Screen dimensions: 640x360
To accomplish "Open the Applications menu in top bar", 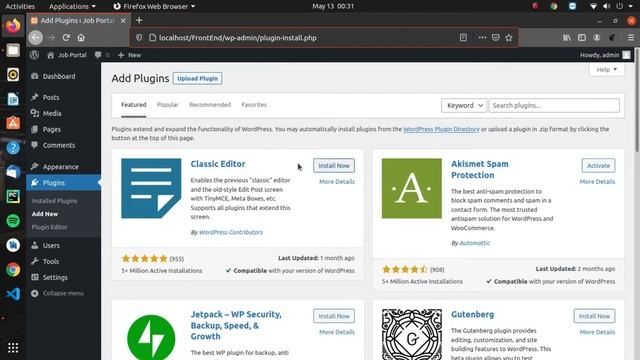I will click(72, 6).
